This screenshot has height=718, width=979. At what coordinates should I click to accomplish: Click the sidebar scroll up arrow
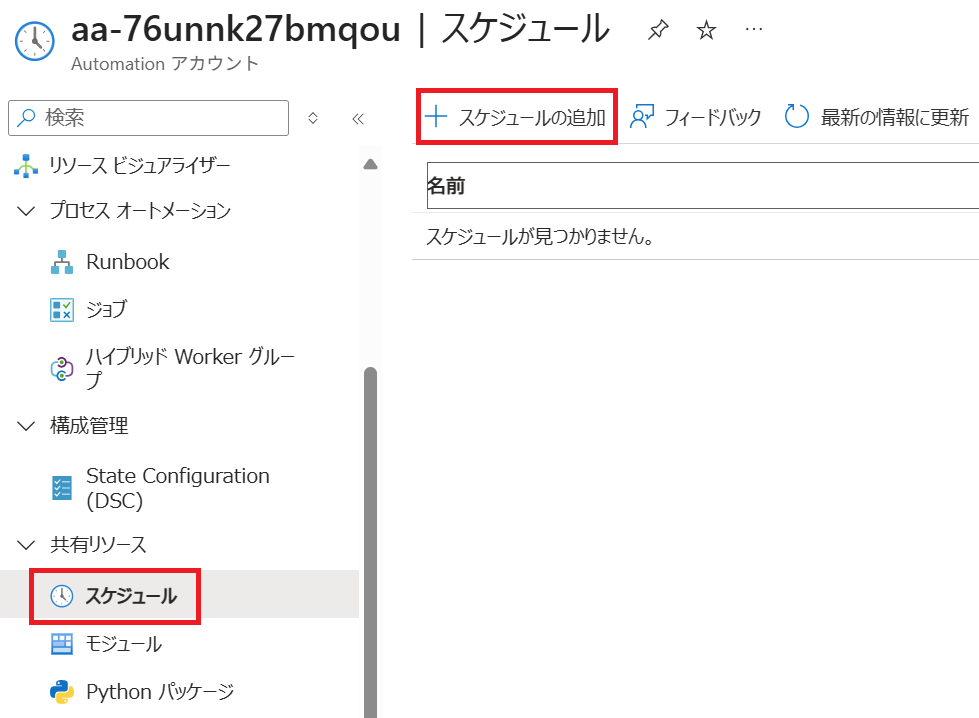click(370, 164)
